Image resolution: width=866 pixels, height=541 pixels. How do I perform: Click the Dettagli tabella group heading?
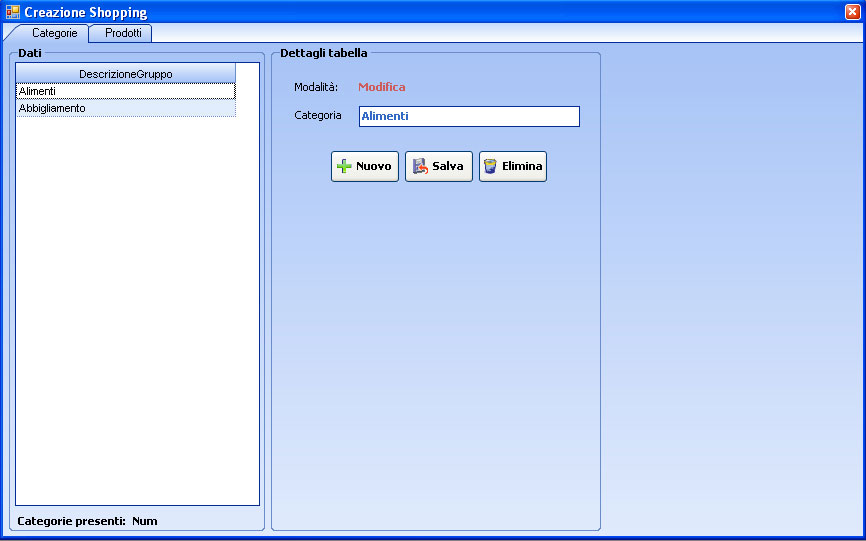pyautogui.click(x=323, y=53)
